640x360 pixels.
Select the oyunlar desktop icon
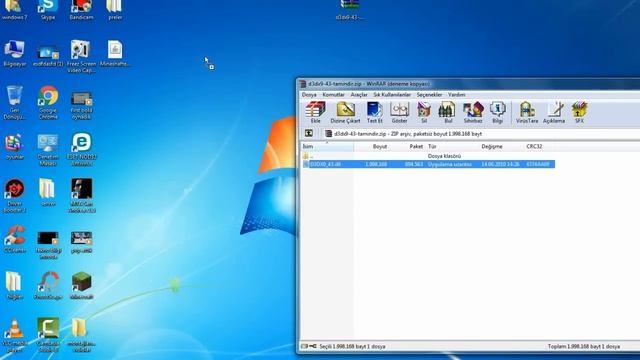pos(14,147)
